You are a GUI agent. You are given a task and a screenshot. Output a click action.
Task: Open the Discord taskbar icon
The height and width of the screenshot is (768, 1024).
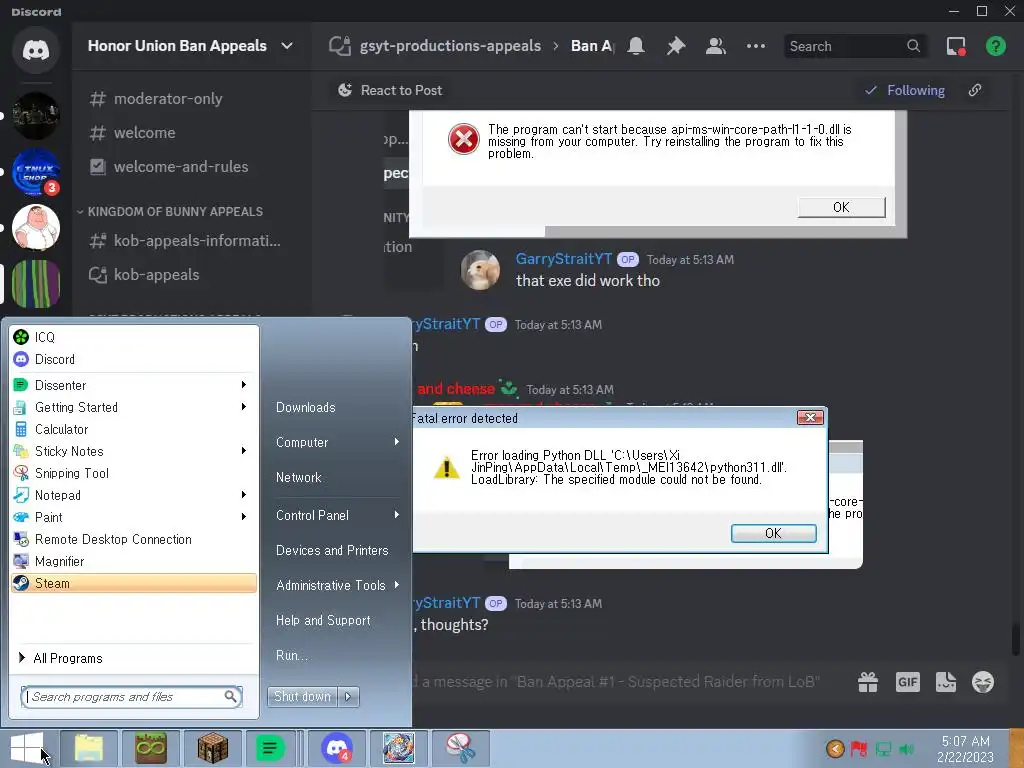point(337,748)
